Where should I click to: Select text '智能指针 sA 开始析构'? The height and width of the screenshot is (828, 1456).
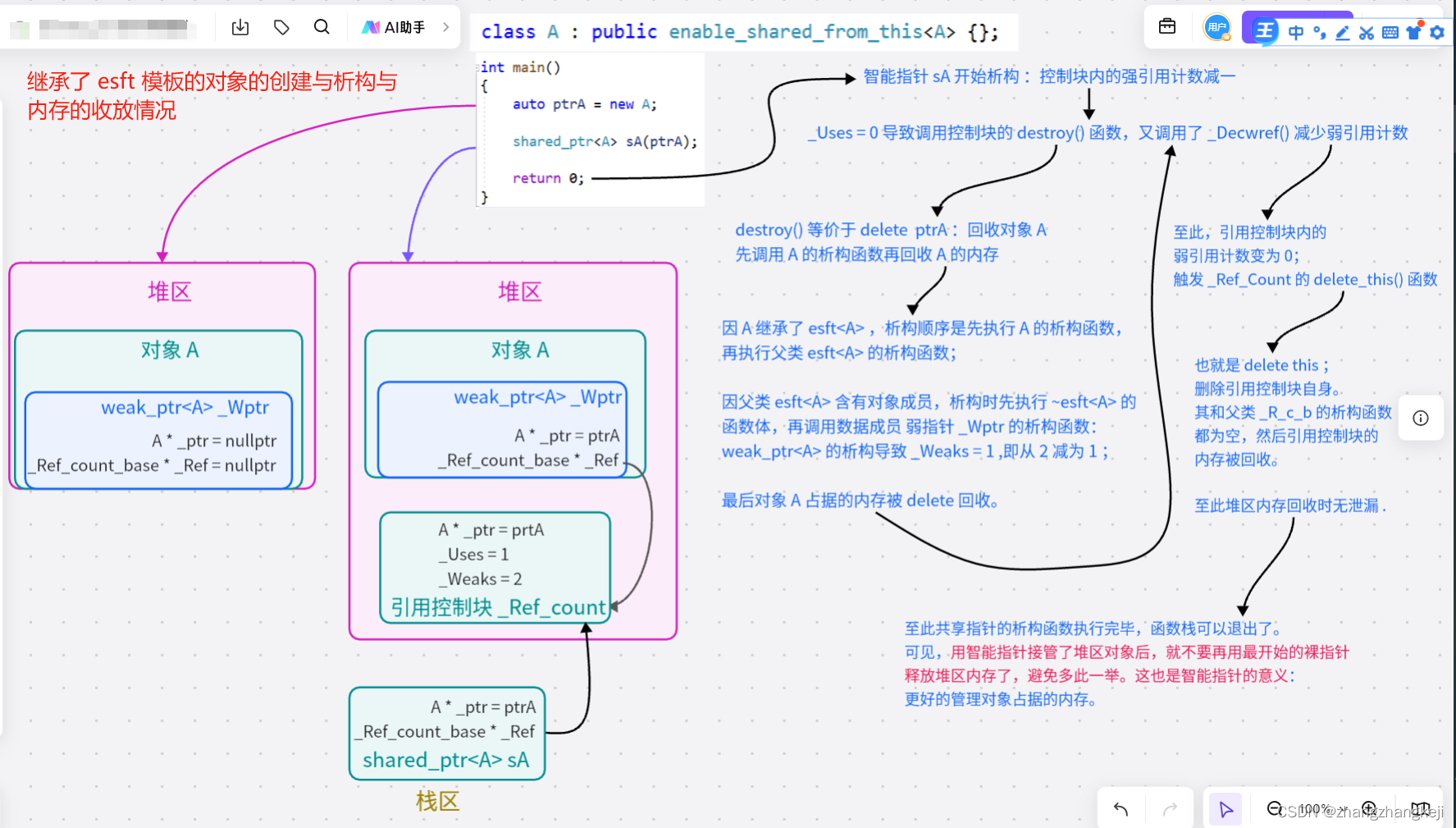[941, 76]
